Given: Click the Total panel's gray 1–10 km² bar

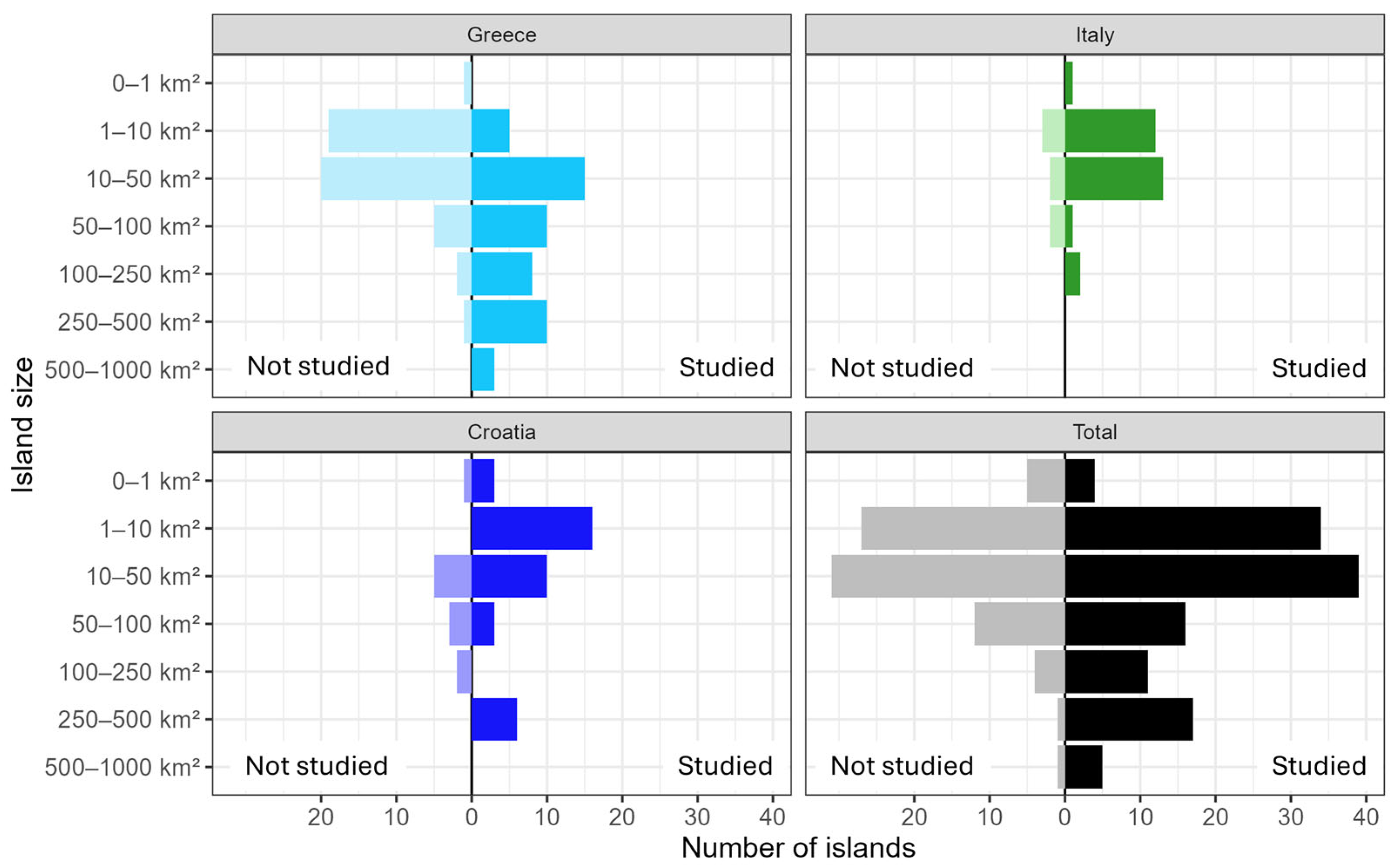Looking at the screenshot, I should click(x=963, y=528).
